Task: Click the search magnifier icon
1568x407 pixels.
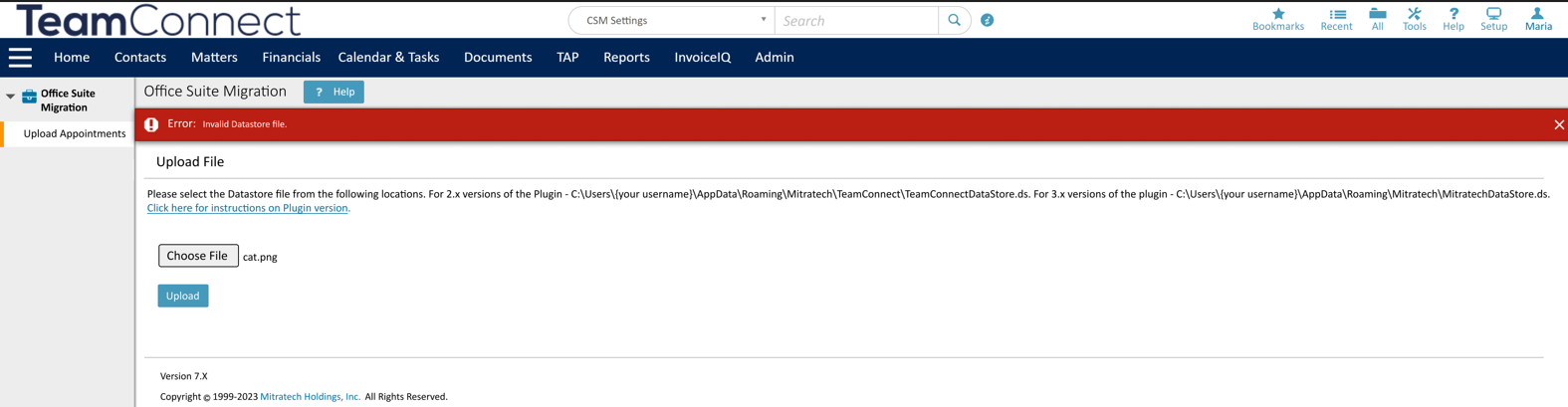Action: tap(954, 20)
